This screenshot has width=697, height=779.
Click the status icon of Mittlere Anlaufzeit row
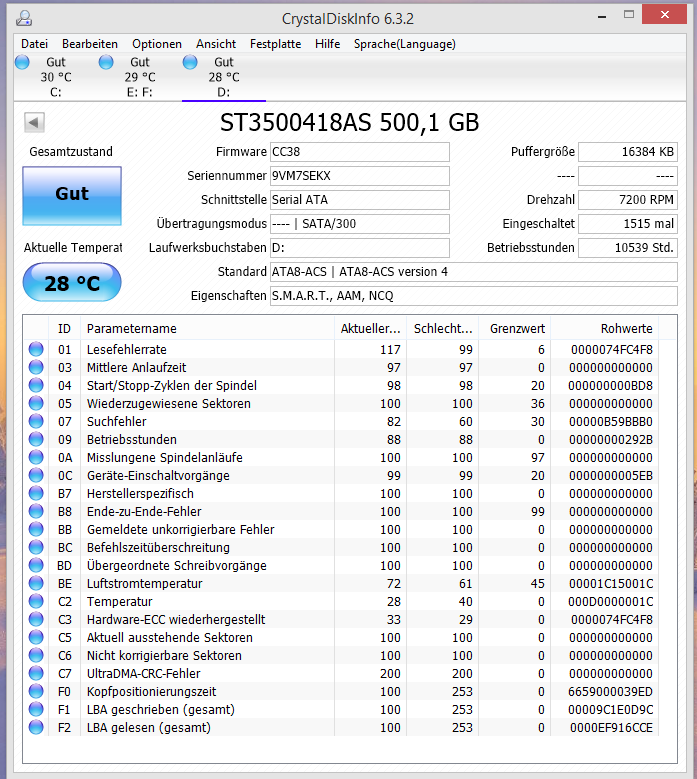[x=36, y=367]
